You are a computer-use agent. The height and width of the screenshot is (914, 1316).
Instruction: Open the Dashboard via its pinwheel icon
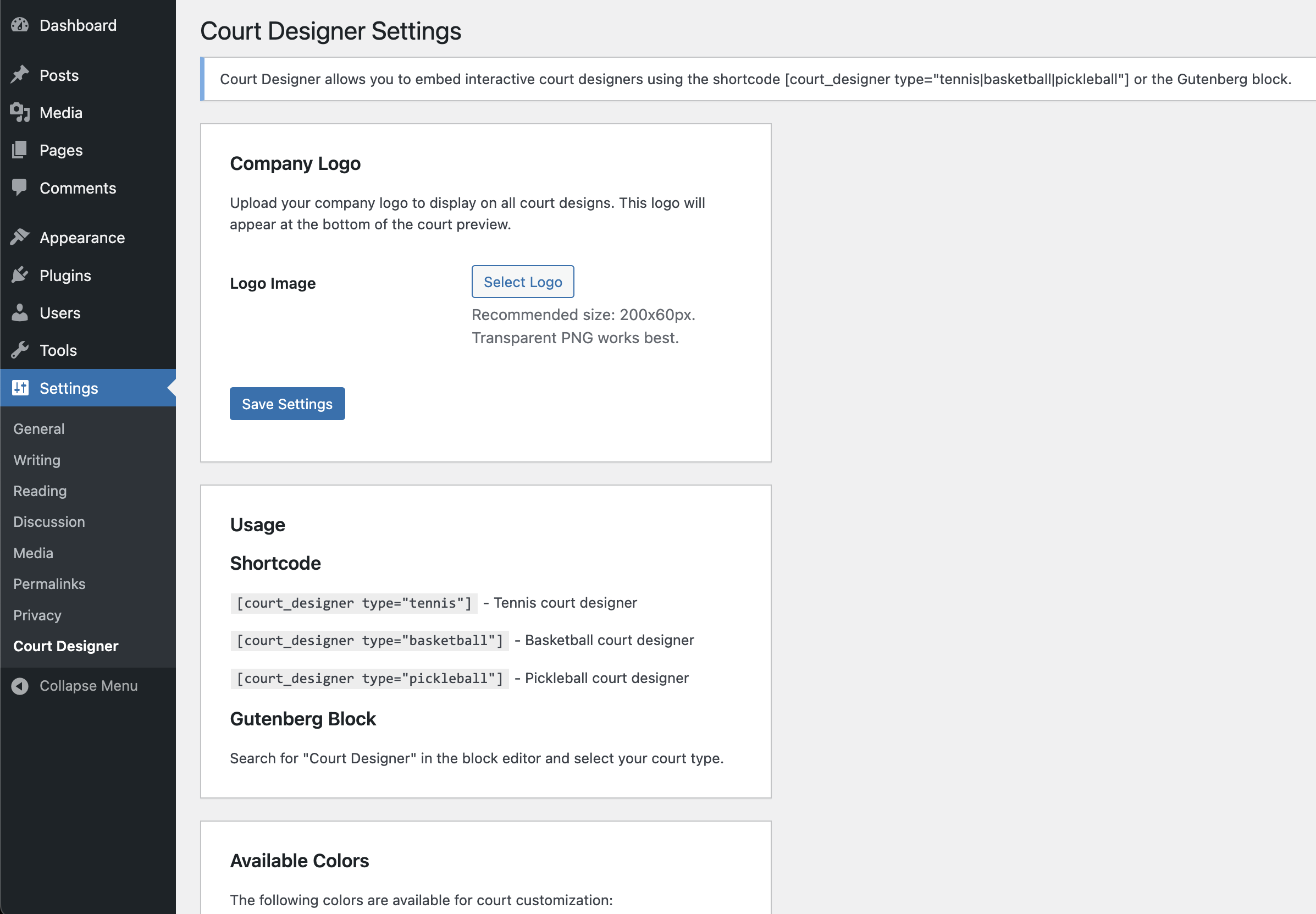click(20, 25)
